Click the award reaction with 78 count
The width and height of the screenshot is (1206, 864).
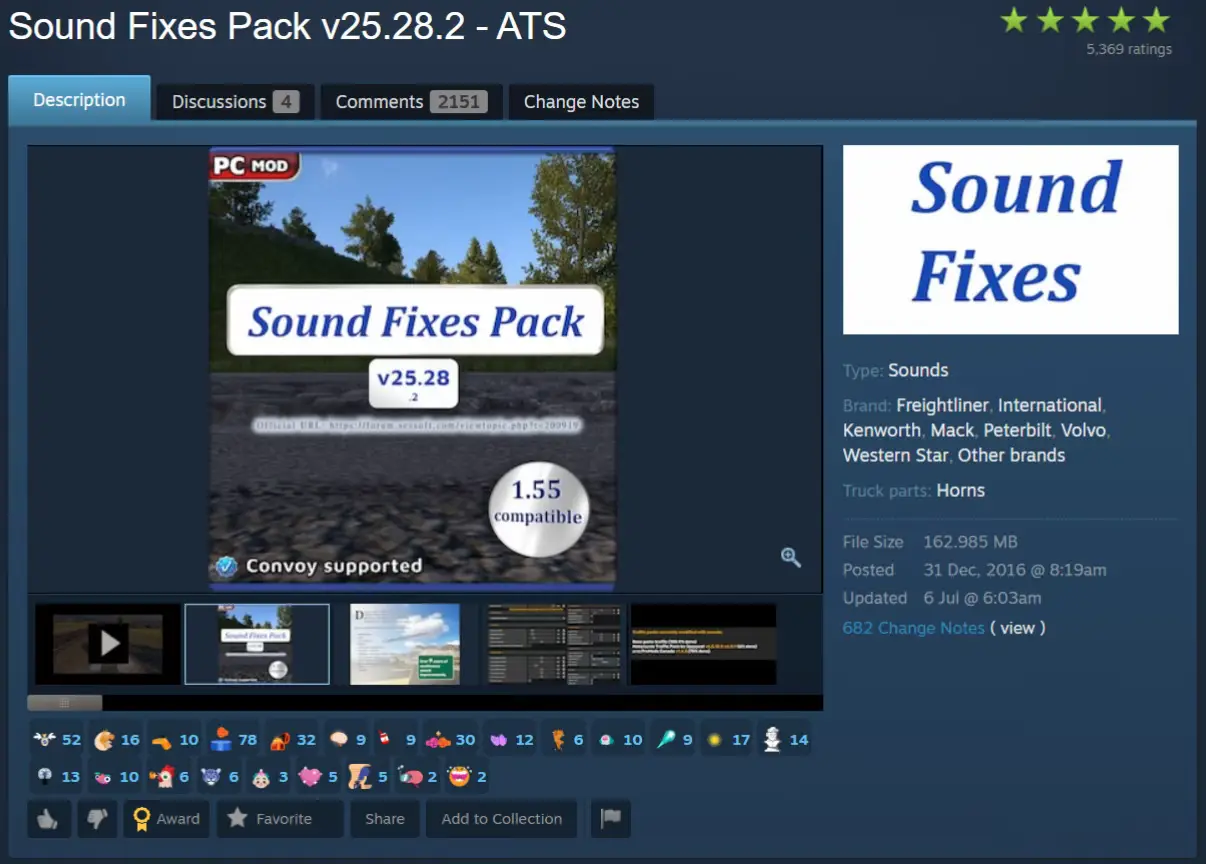pyautogui.click(x=234, y=740)
